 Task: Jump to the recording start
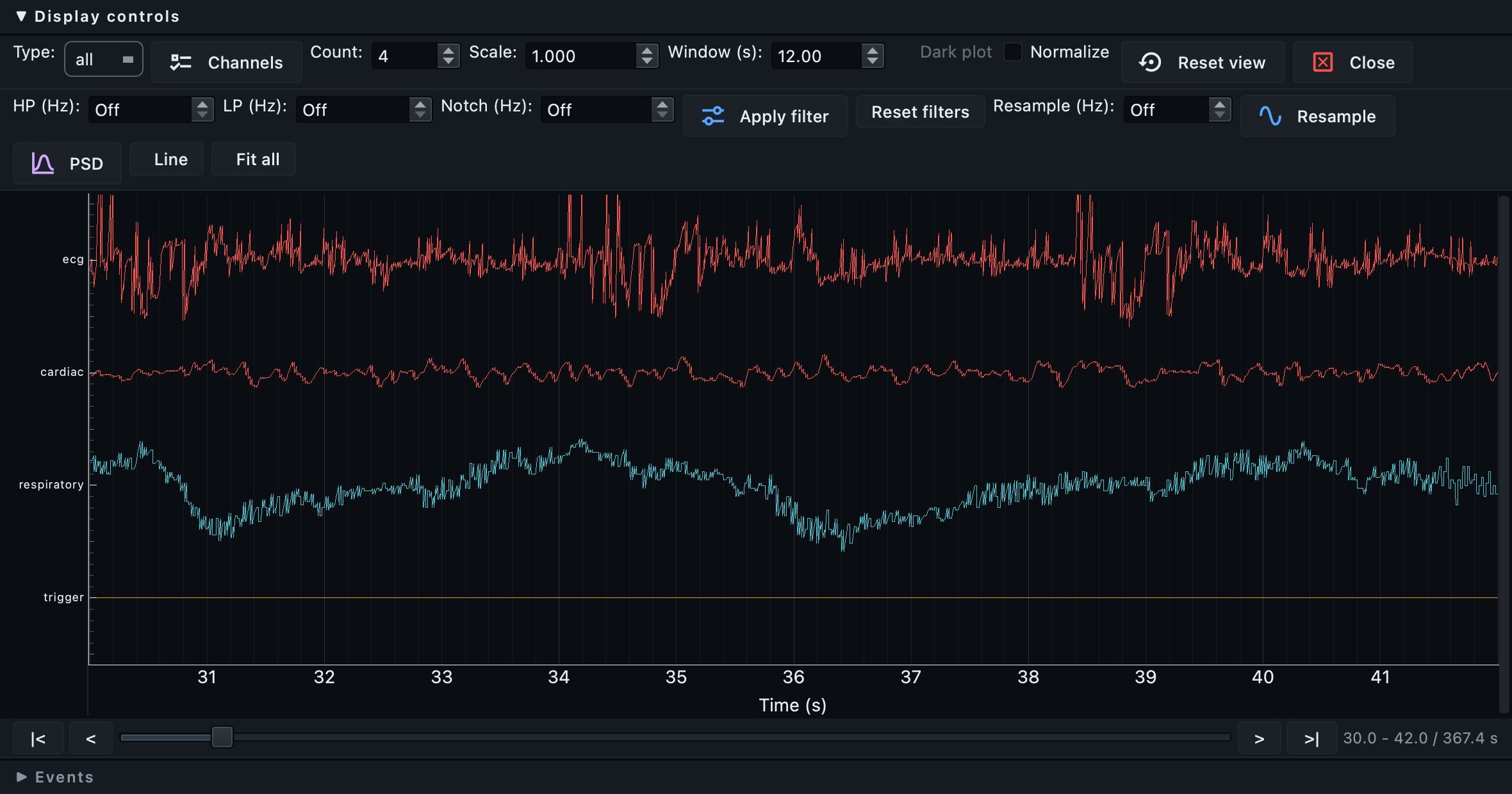pos(38,738)
